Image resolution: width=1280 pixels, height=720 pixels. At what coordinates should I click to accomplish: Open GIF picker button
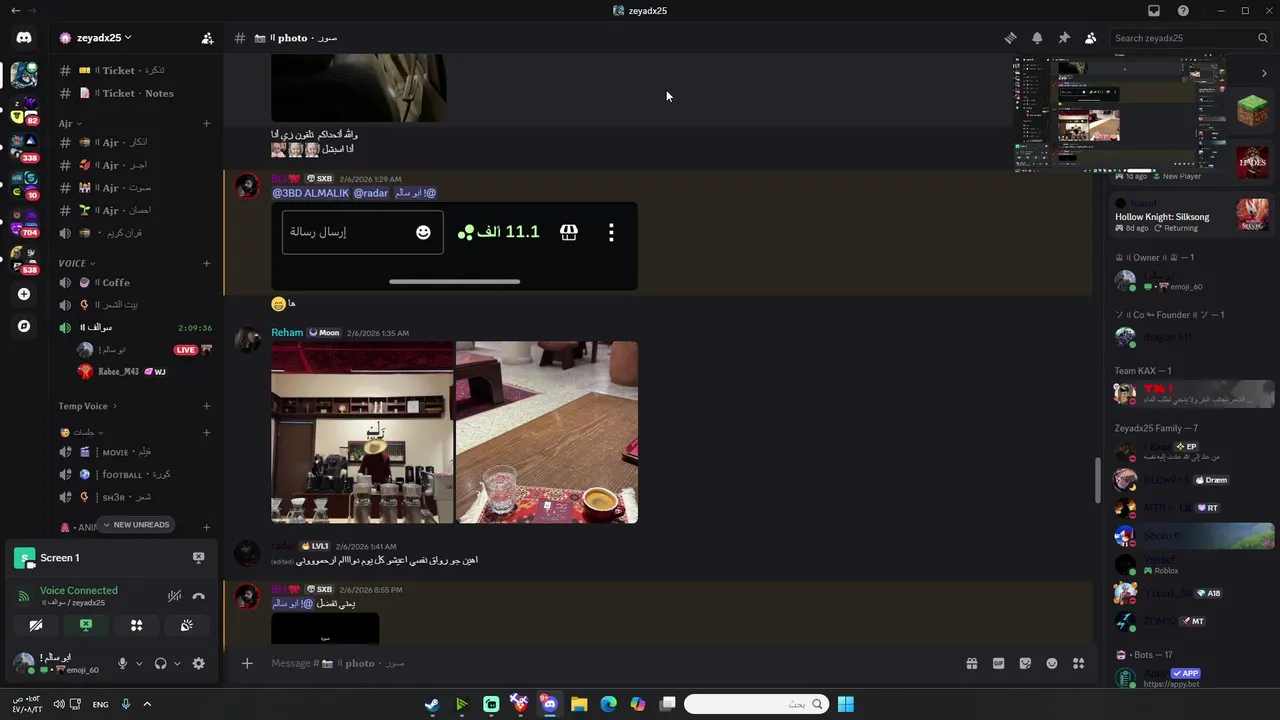[x=998, y=663]
